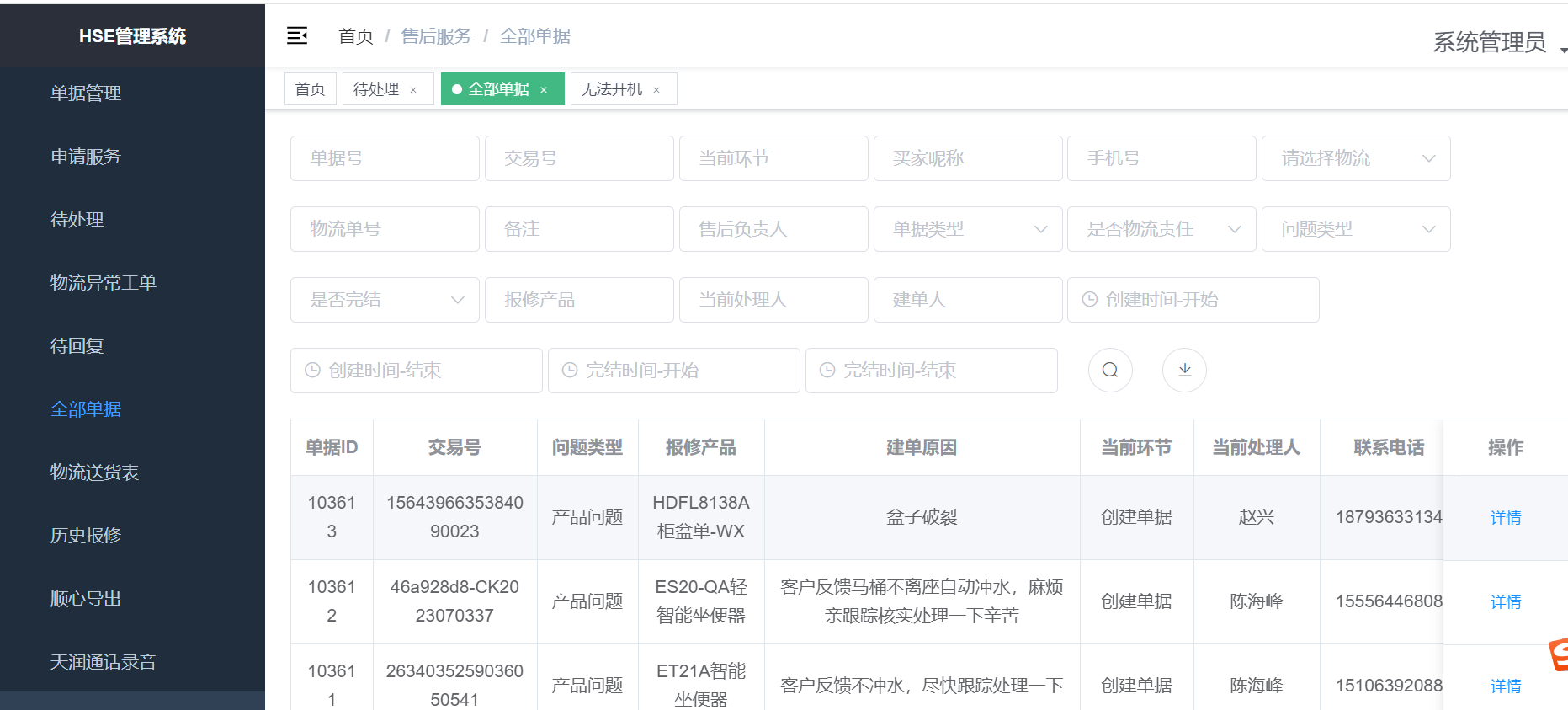Focus the 手机号 input field

click(1161, 158)
